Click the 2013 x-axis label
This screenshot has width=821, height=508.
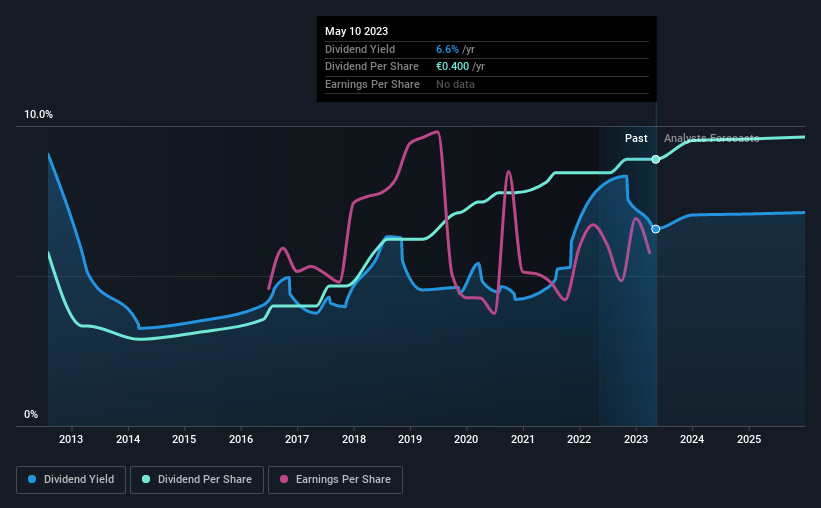(71, 439)
